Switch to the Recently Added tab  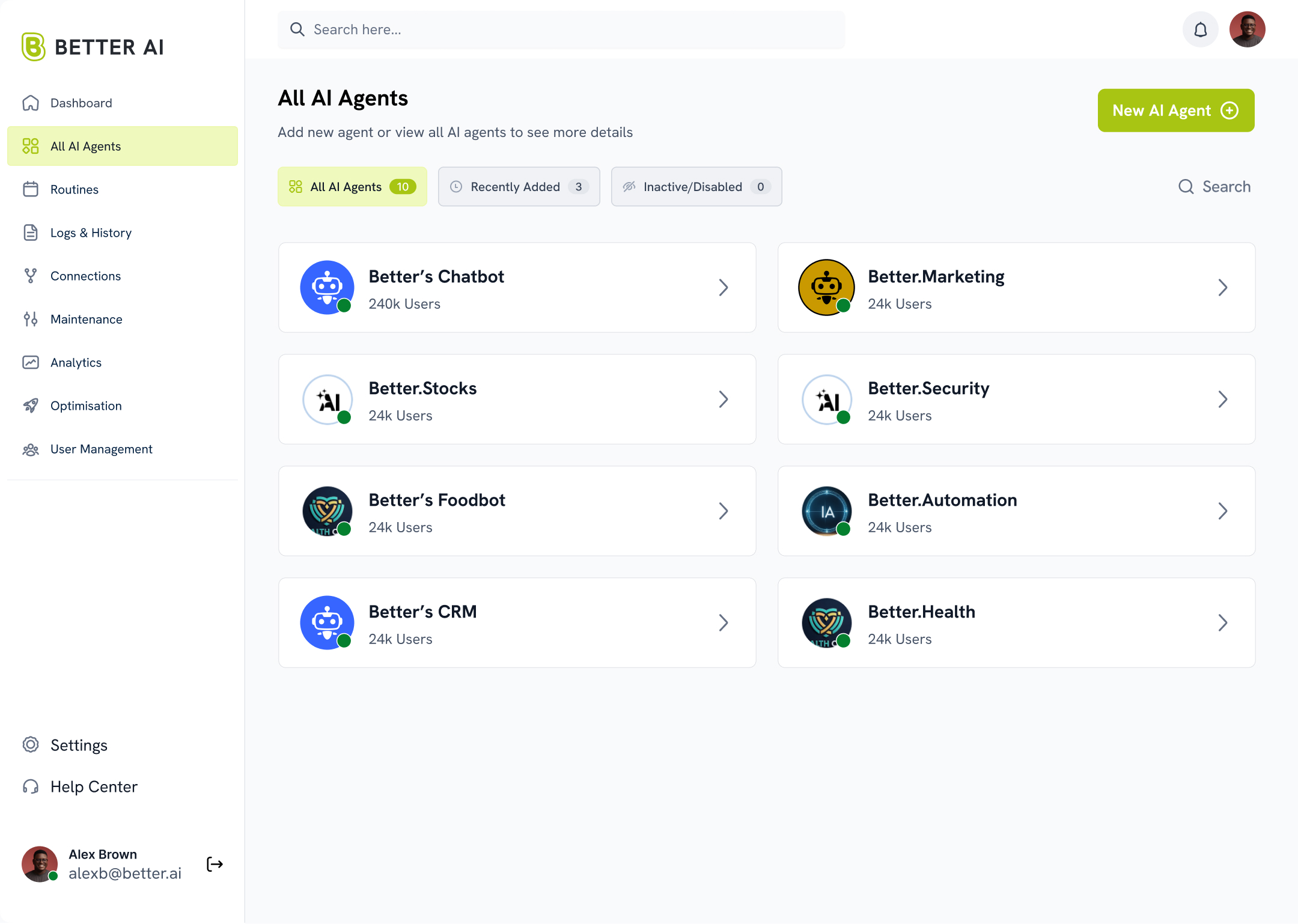point(519,187)
